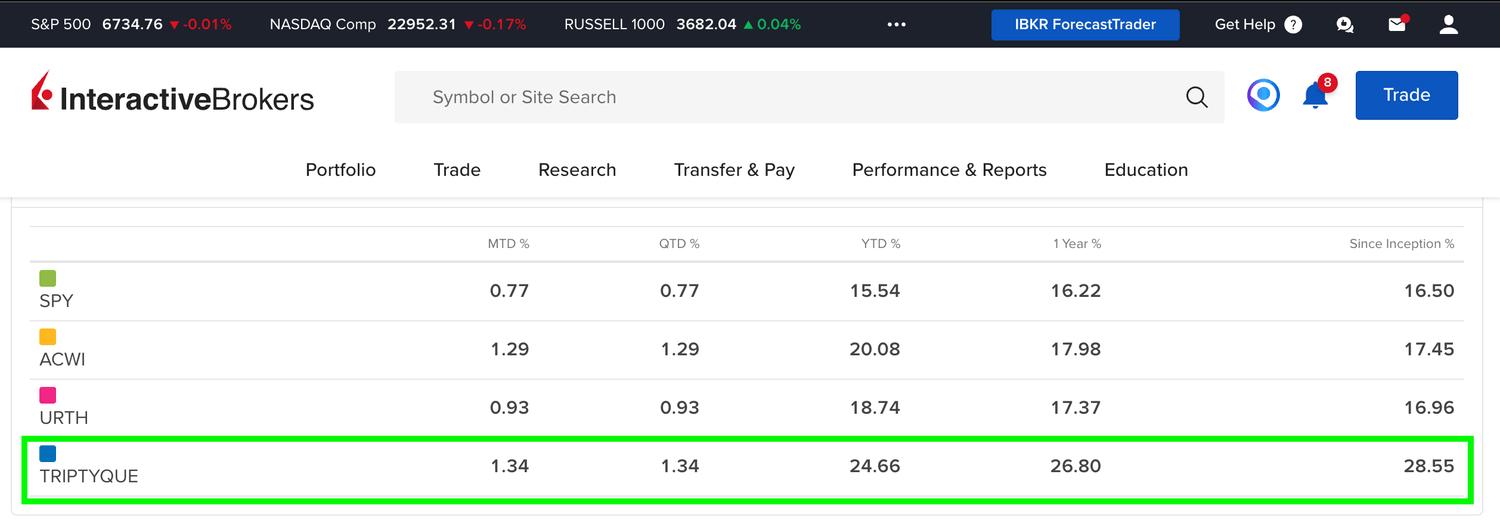Open the Portfolio menu

(341, 170)
